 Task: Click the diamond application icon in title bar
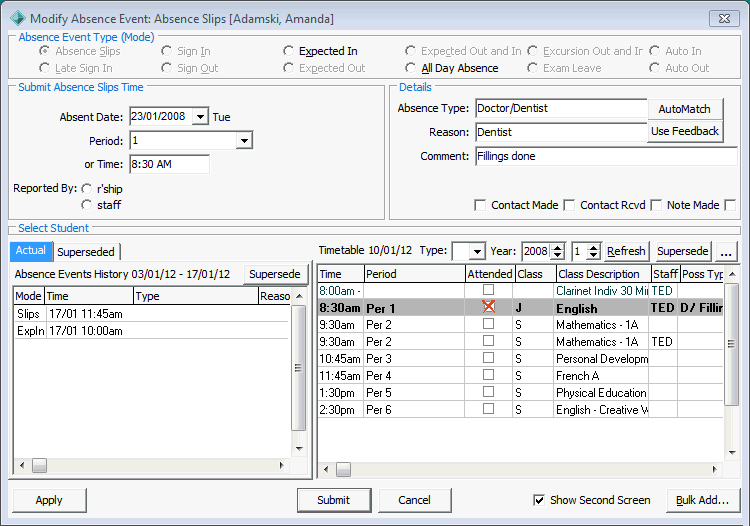pos(18,19)
